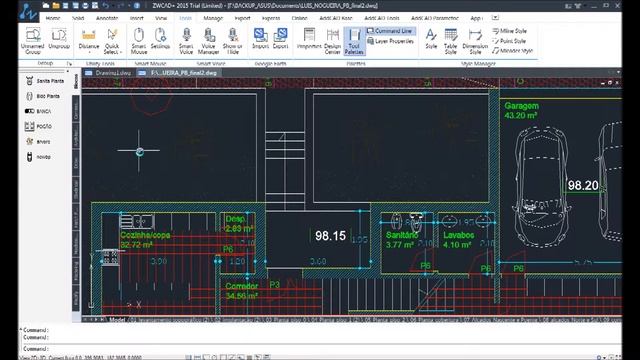Switch to the Express ribbon tab

(x=271, y=18)
